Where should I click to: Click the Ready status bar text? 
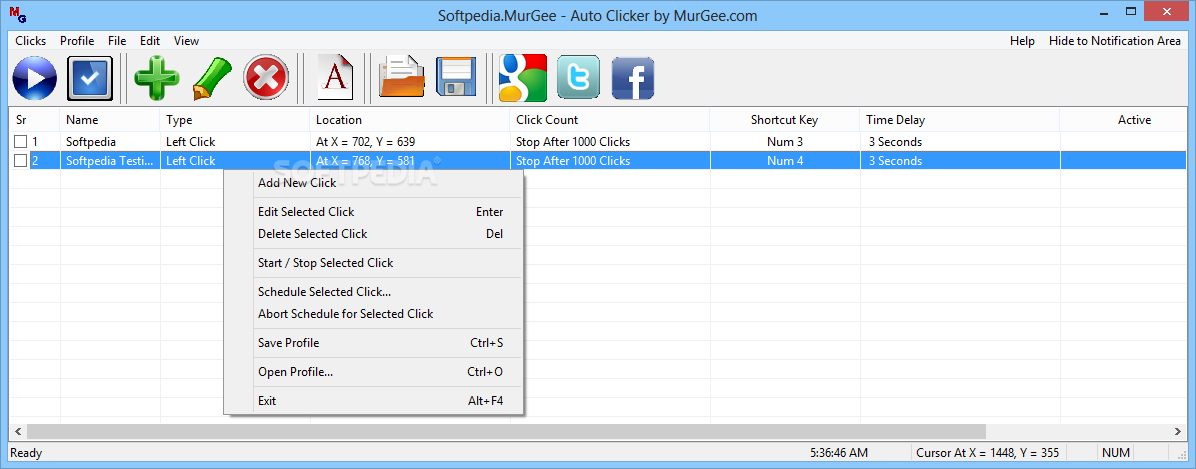click(x=26, y=453)
